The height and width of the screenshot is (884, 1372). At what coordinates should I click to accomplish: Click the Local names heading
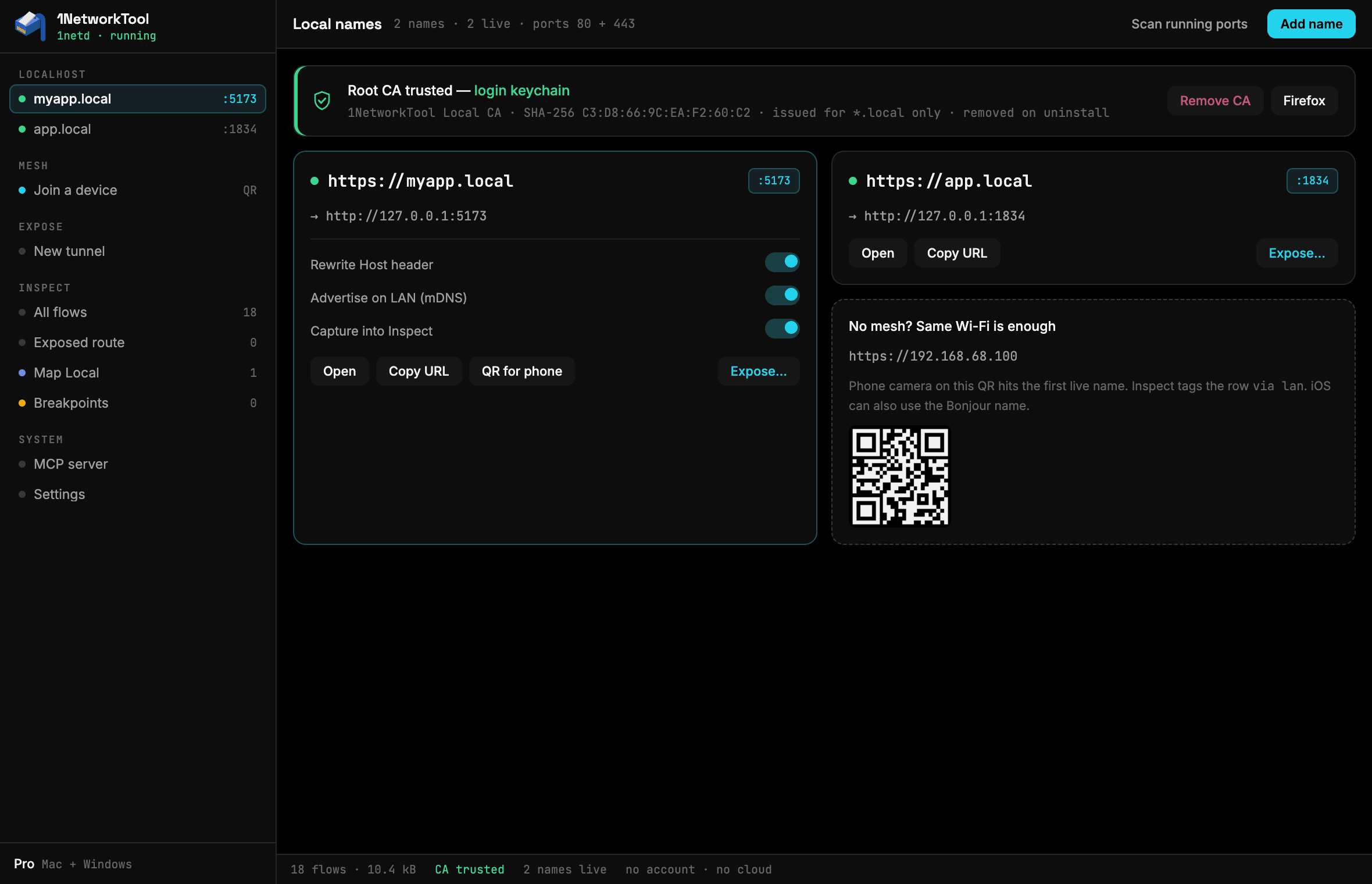pyautogui.click(x=337, y=24)
